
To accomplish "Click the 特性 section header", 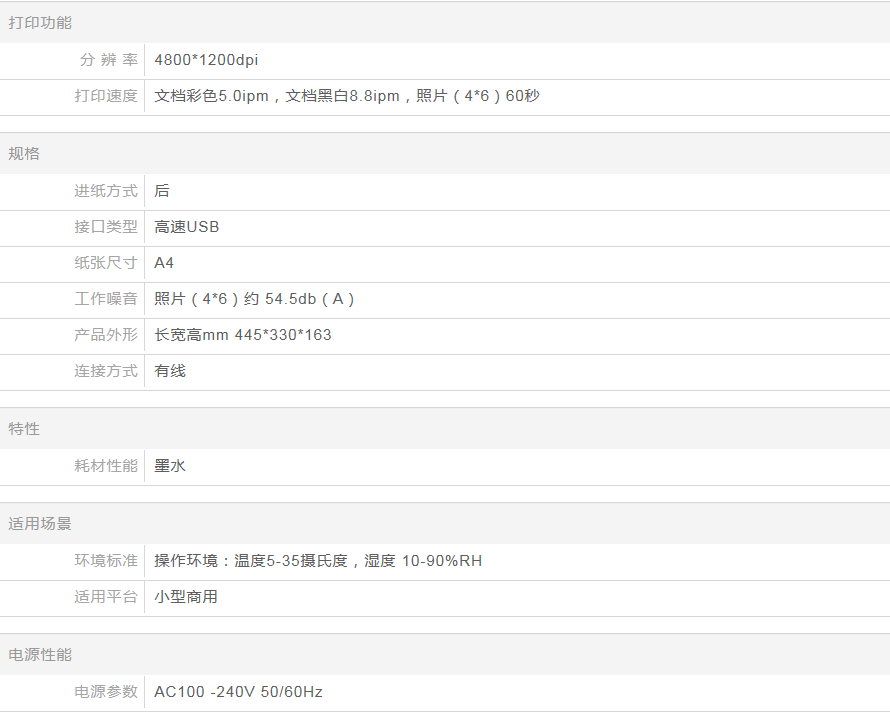I will tap(24, 429).
